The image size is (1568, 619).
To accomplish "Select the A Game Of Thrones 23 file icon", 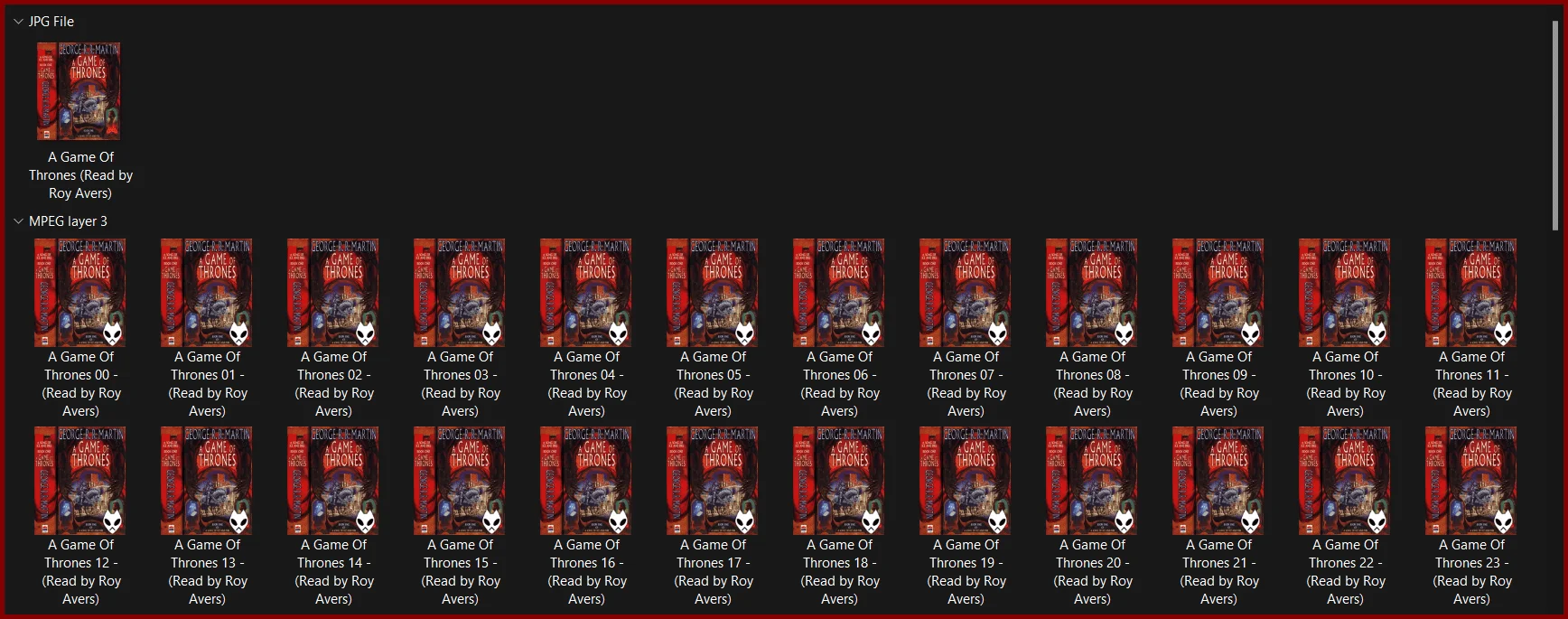I will click(1471, 481).
